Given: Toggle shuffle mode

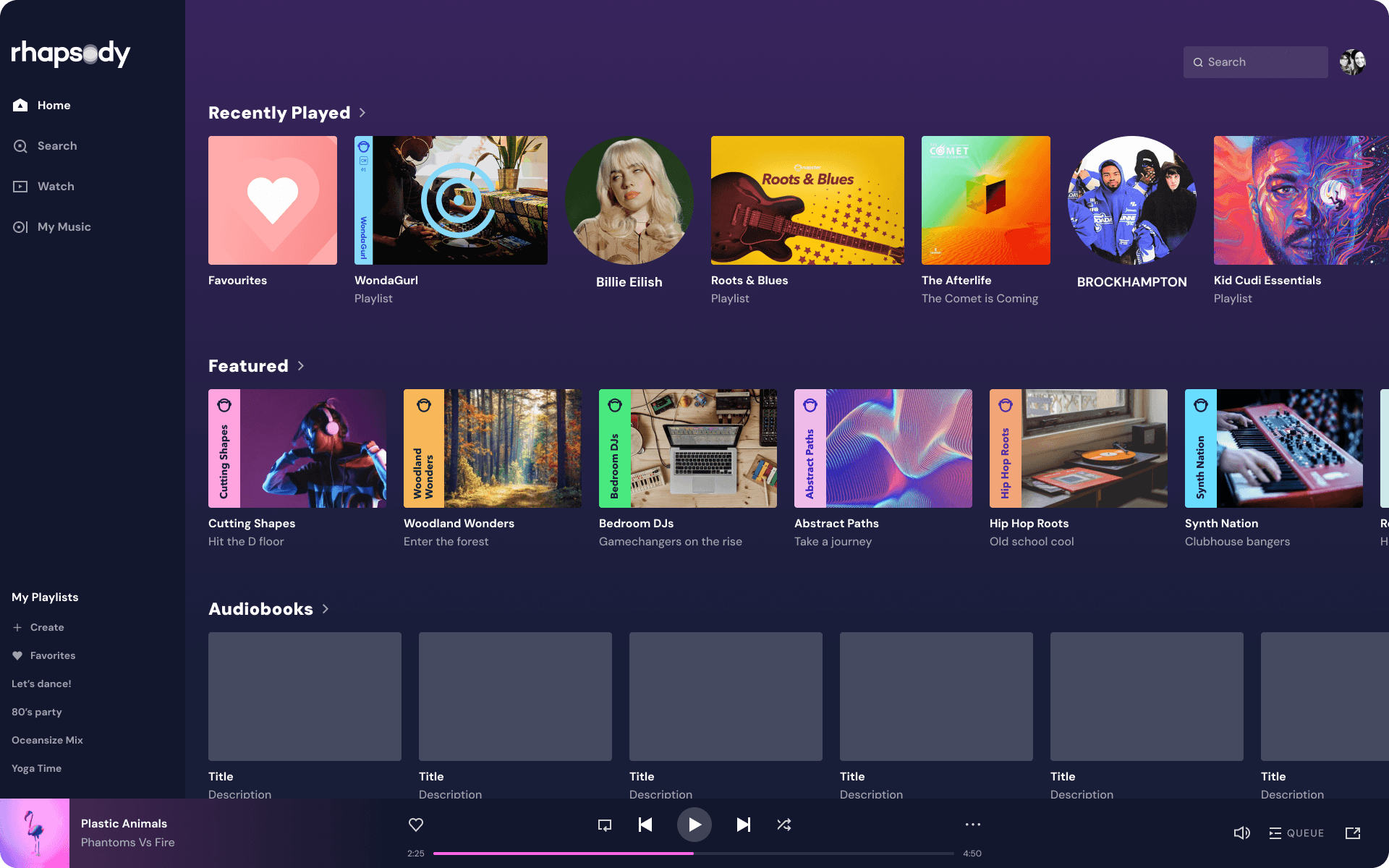Looking at the screenshot, I should 784,825.
